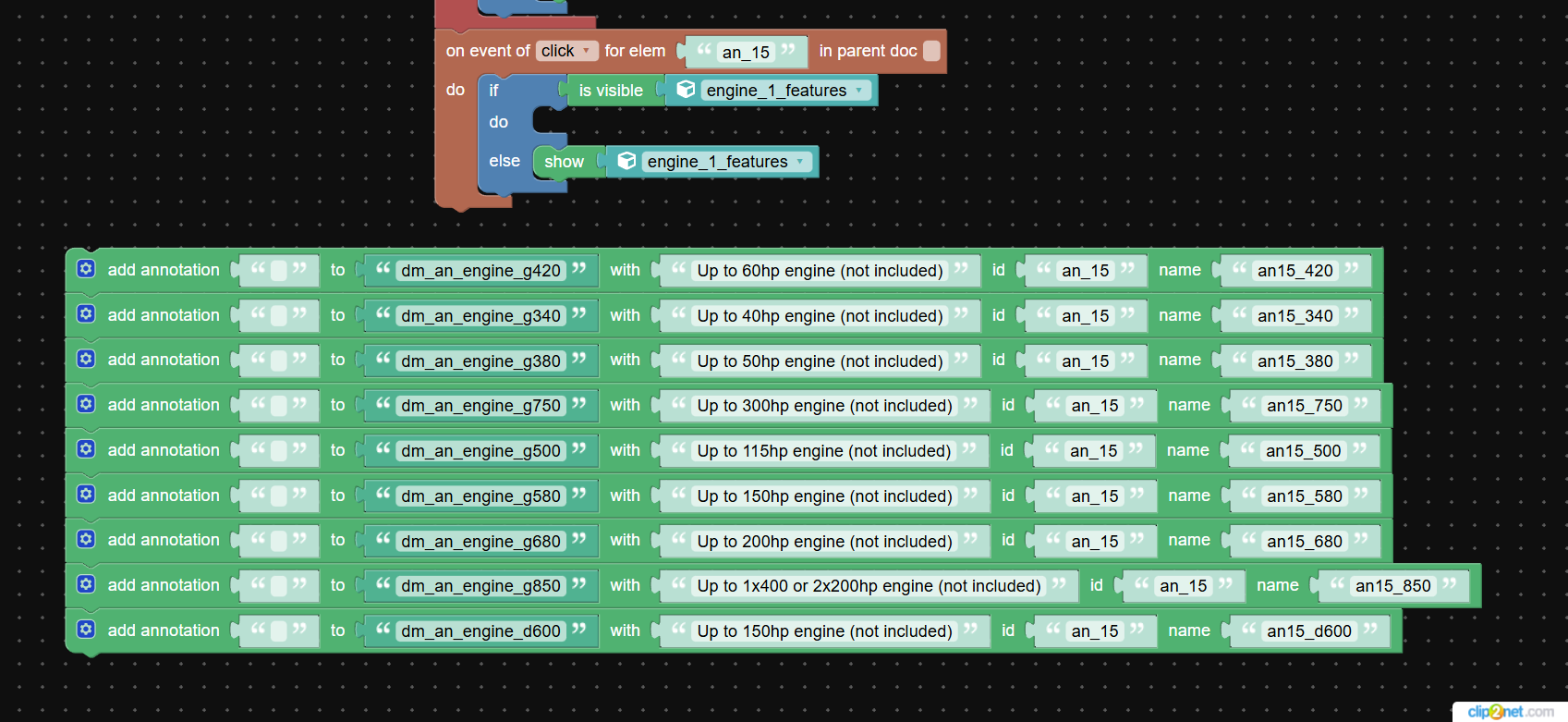Click the object cube icon in the is visible block
Viewport: 1568px width, 722px height.
click(686, 90)
